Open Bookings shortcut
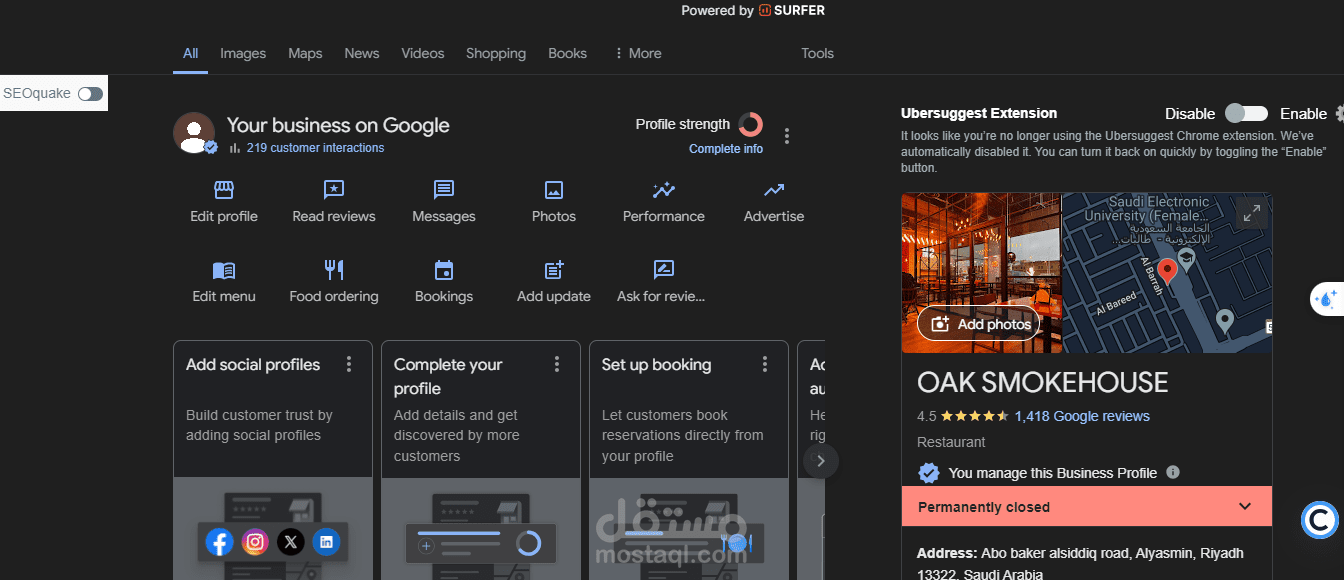The width and height of the screenshot is (1344, 580). click(x=444, y=282)
